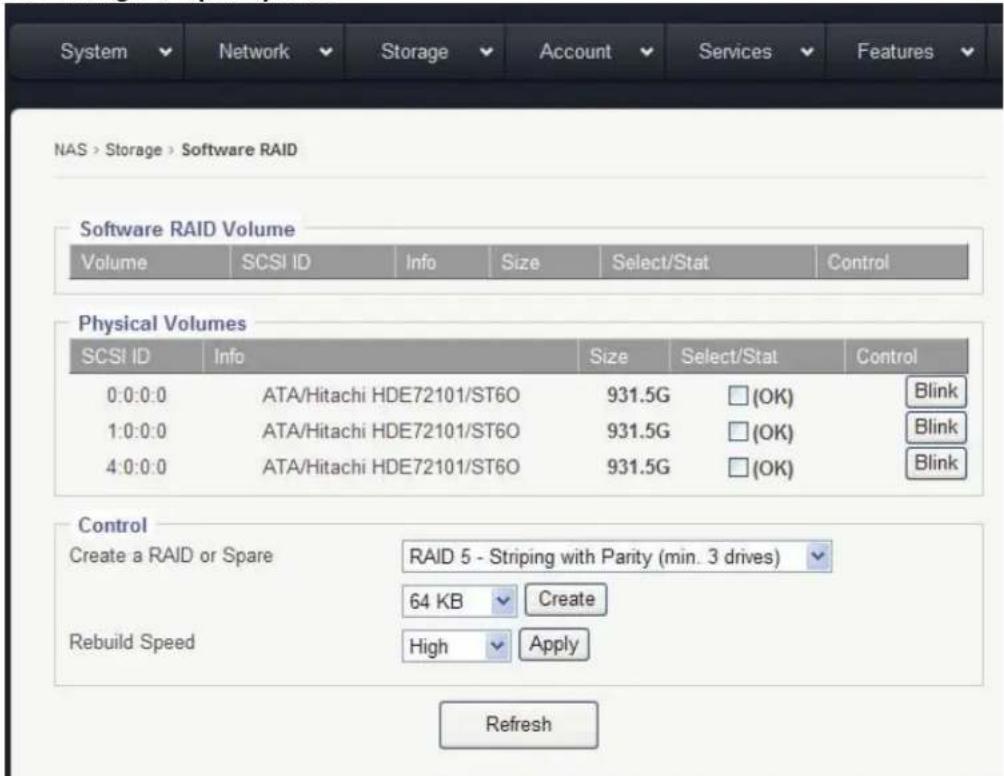The width and height of the screenshot is (1004, 776).
Task: Click SCSI ID 1:0:0:0 text
Action: pyautogui.click(x=136, y=432)
